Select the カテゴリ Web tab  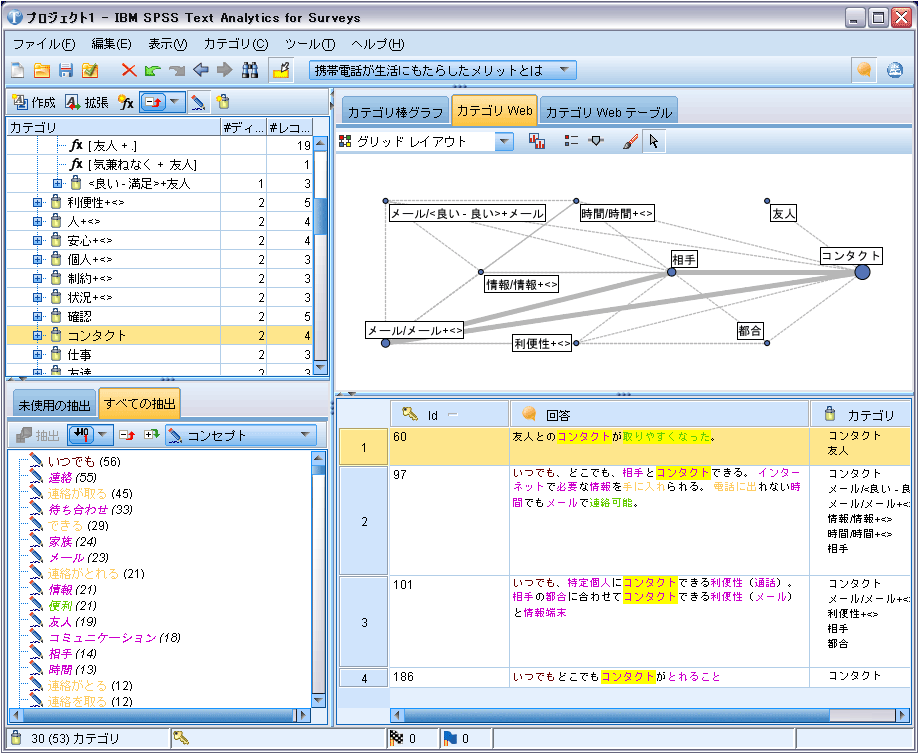tap(494, 110)
